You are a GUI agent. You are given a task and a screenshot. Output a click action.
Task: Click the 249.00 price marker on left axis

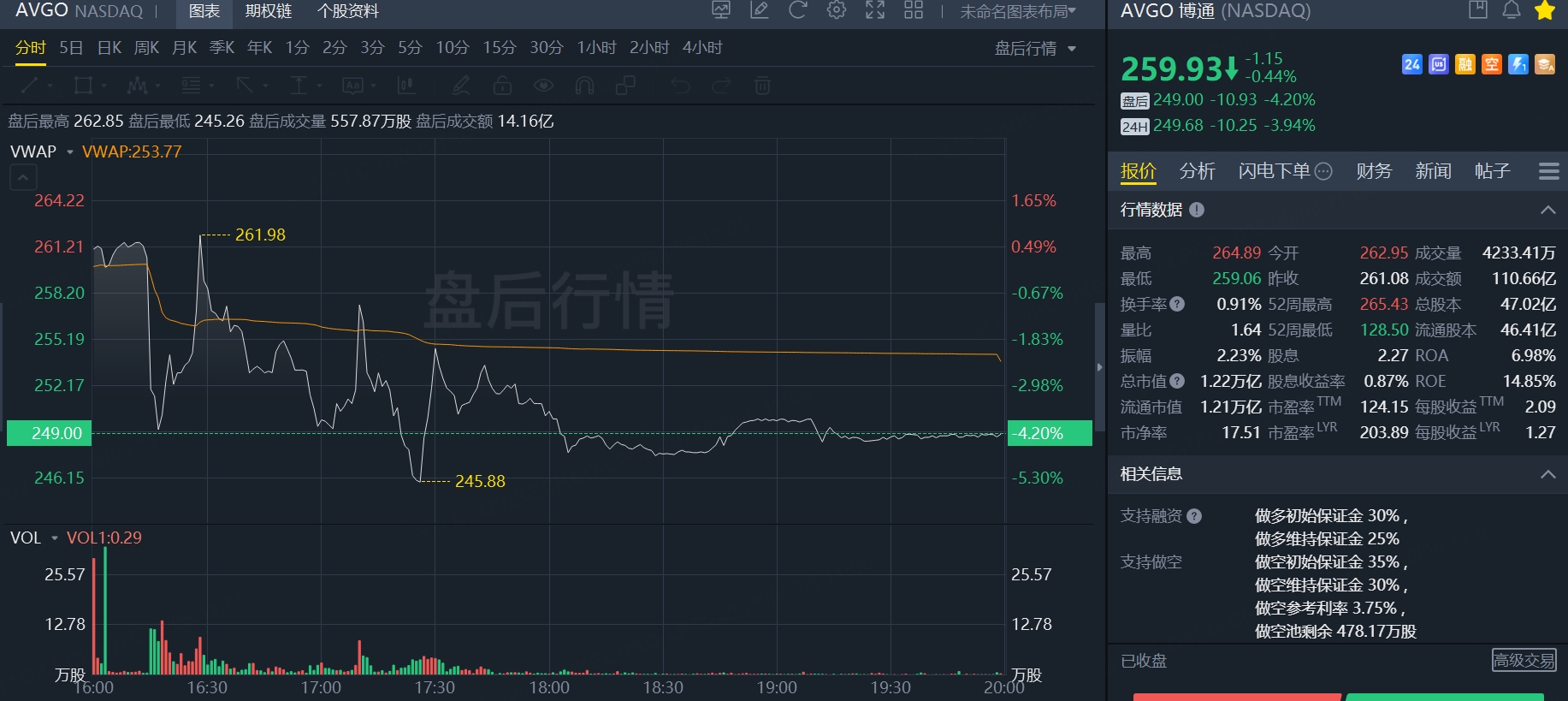pos(49,433)
